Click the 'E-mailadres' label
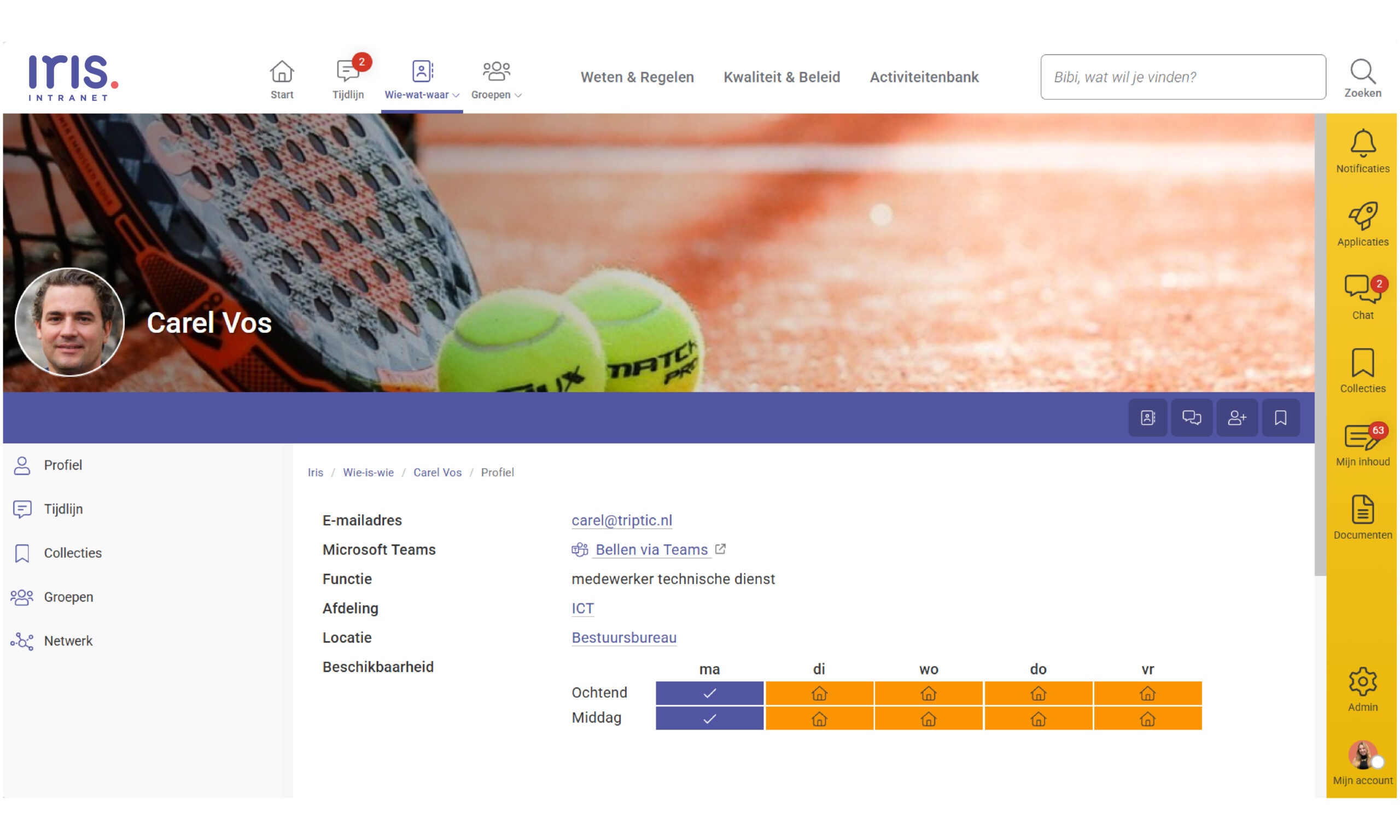Image resolution: width=1400 pixels, height=840 pixels. pos(362,520)
